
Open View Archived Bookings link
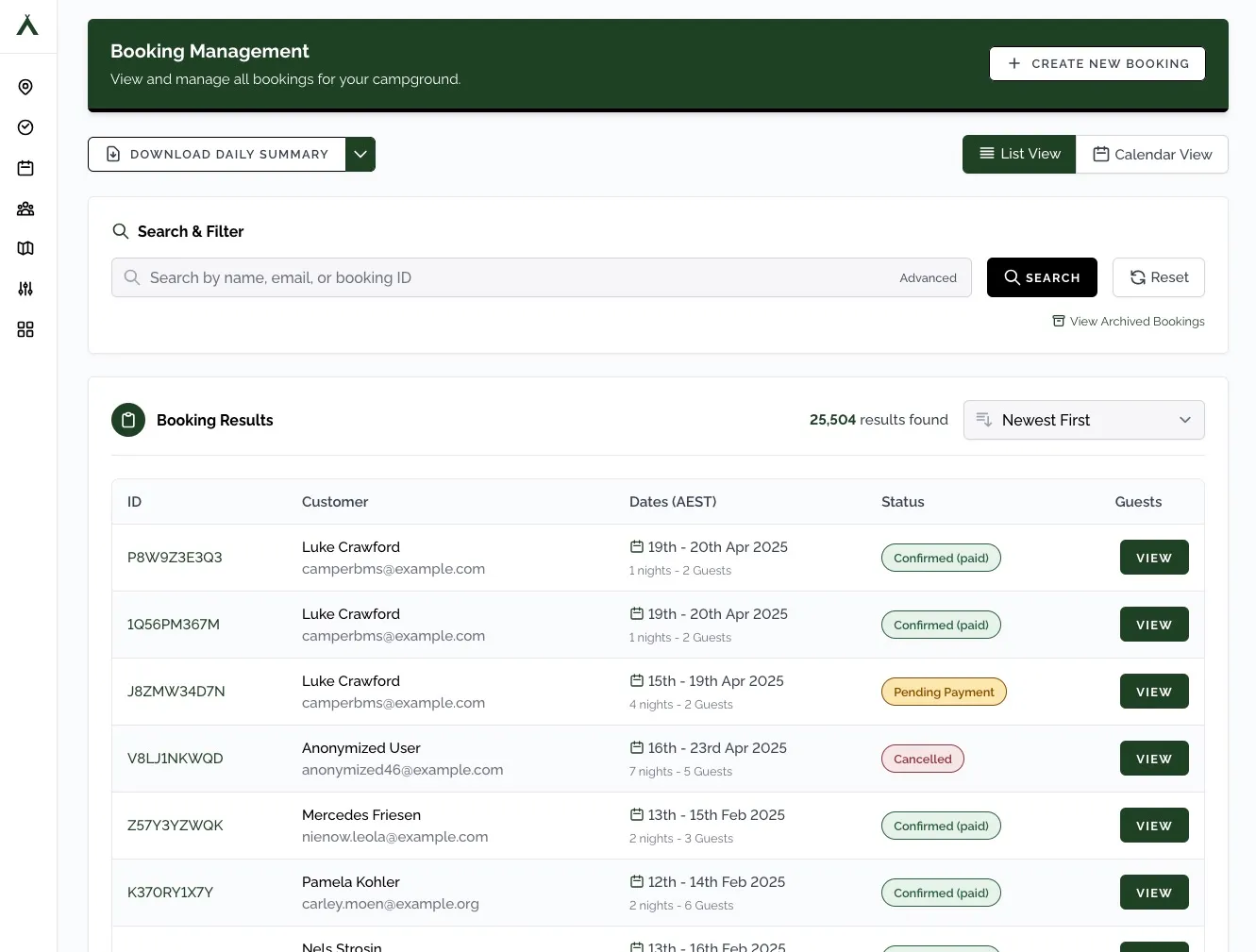(1129, 322)
